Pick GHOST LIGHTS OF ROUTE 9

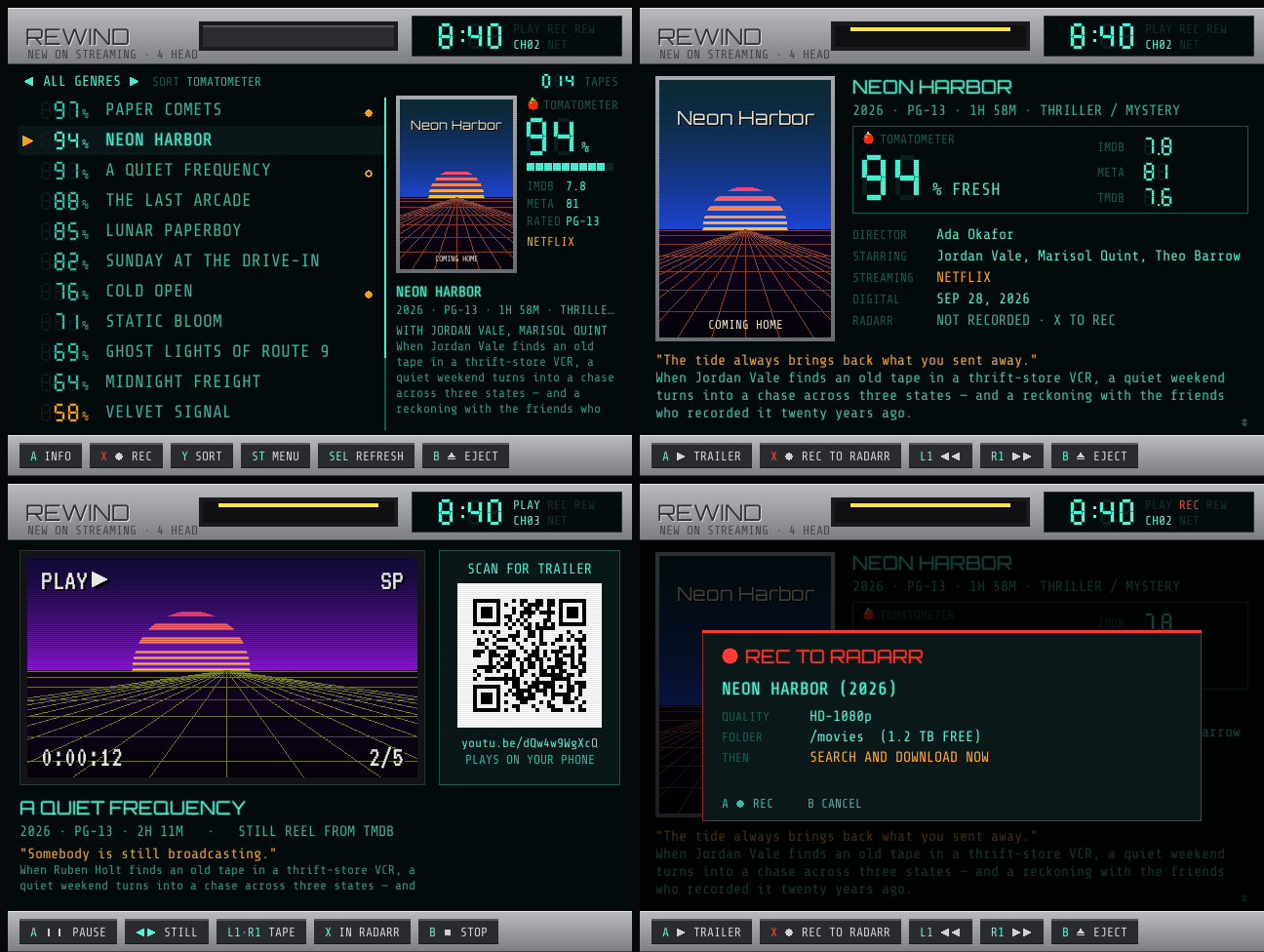[x=201, y=351]
